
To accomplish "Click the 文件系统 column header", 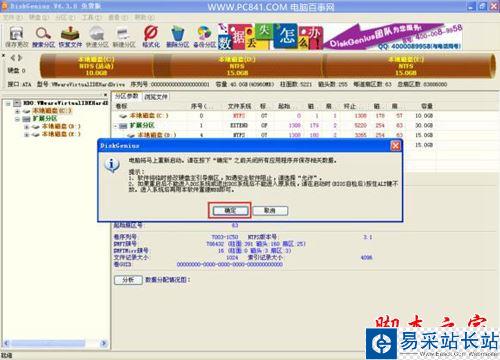I will (x=239, y=106).
